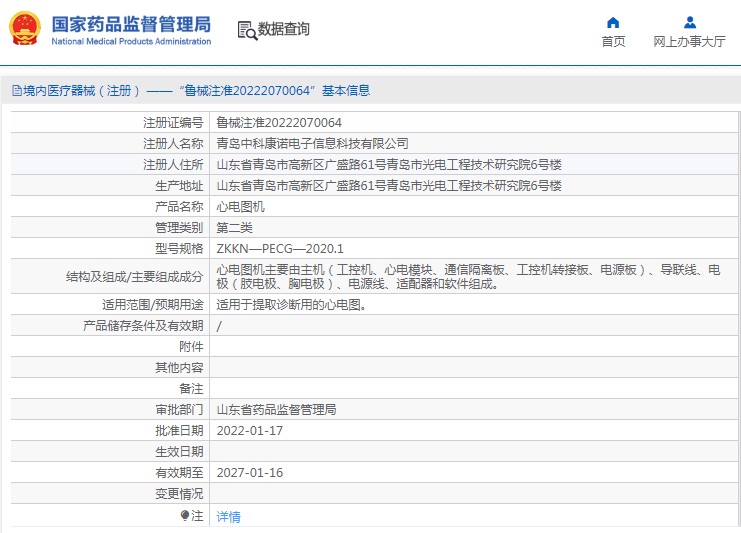
Task: Select model ZKKN—PECG—2020.1
Action: click(280, 249)
